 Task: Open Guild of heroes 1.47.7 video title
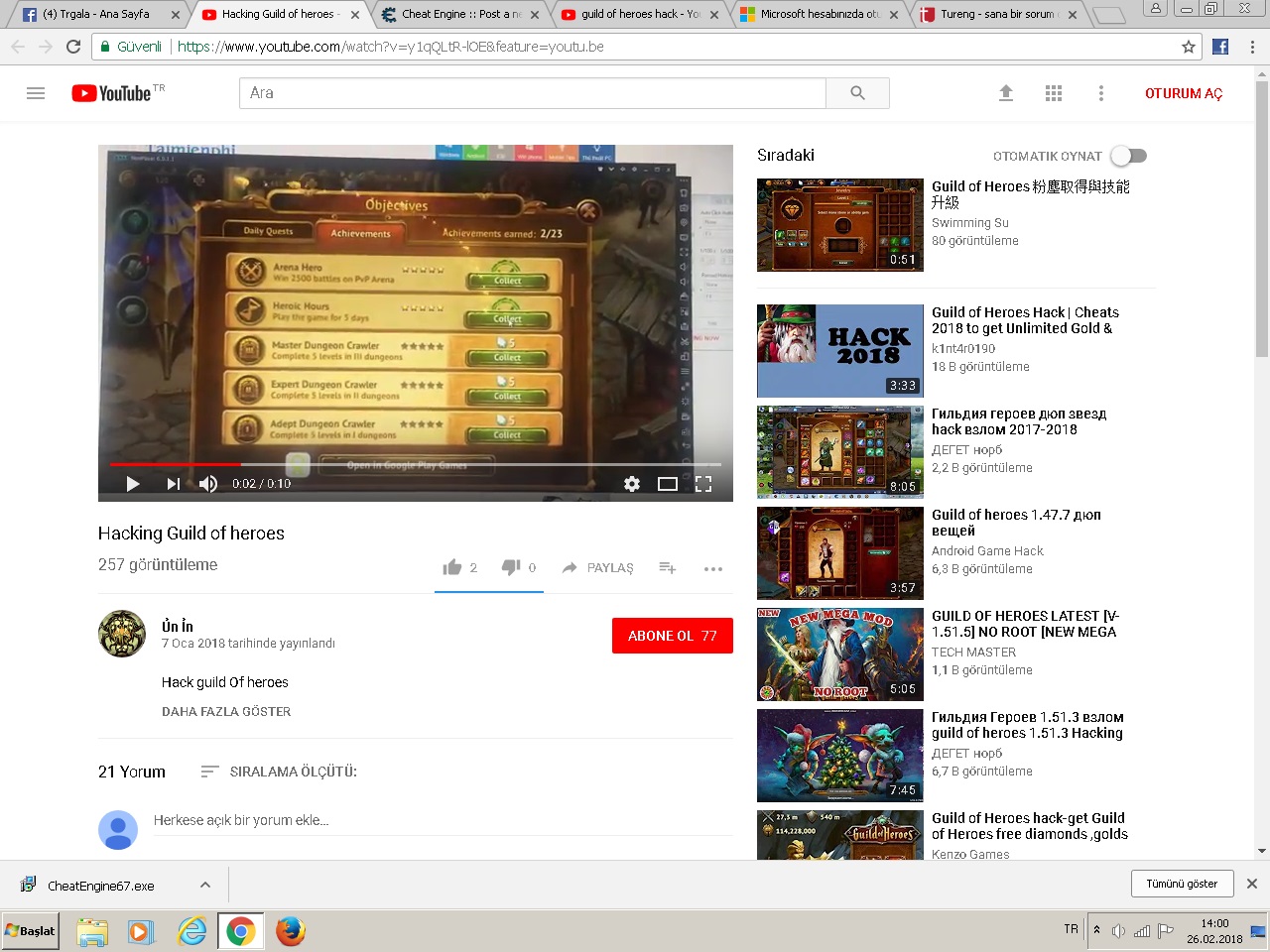click(x=1016, y=523)
